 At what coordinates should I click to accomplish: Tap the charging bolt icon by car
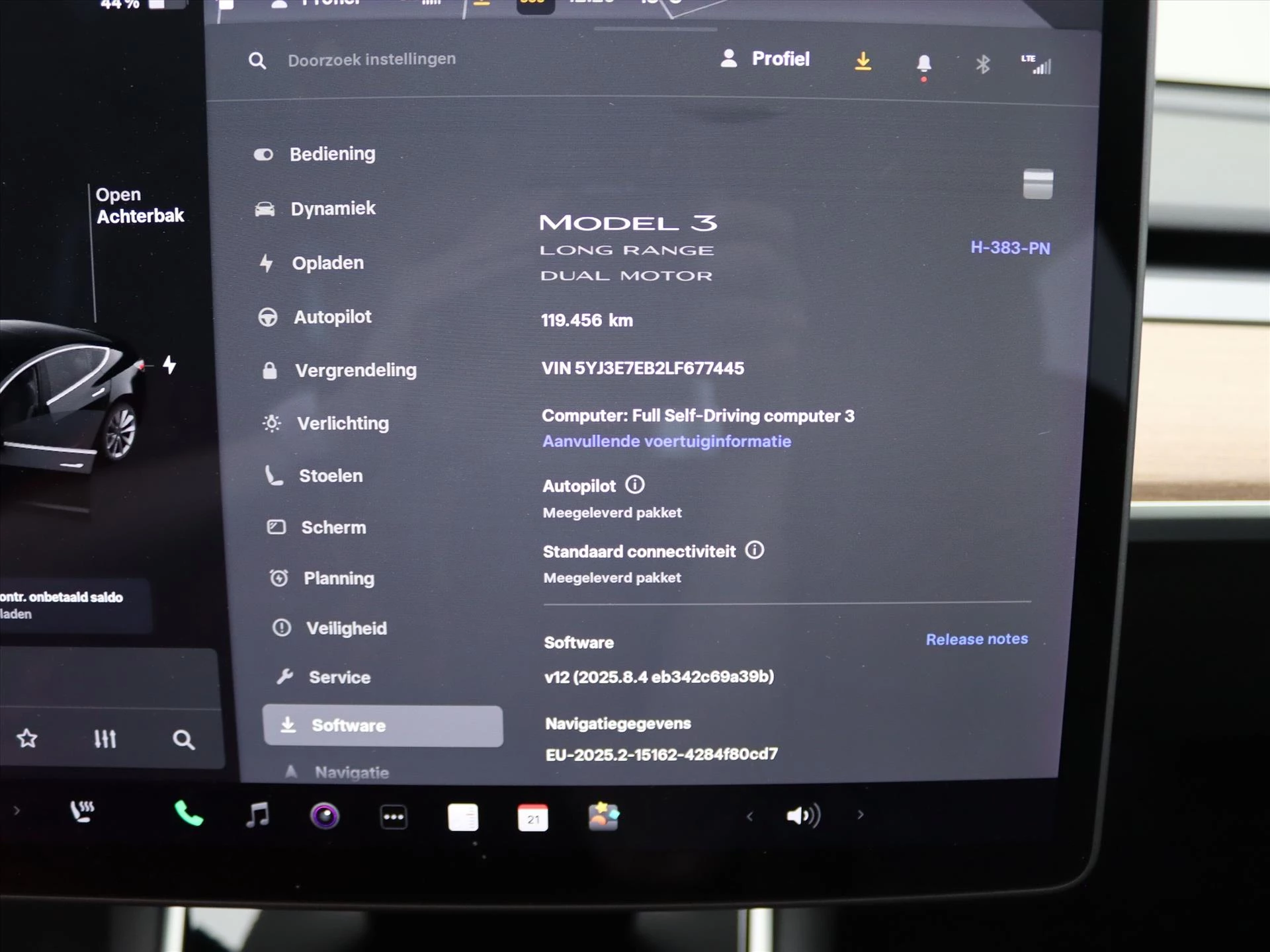click(170, 365)
